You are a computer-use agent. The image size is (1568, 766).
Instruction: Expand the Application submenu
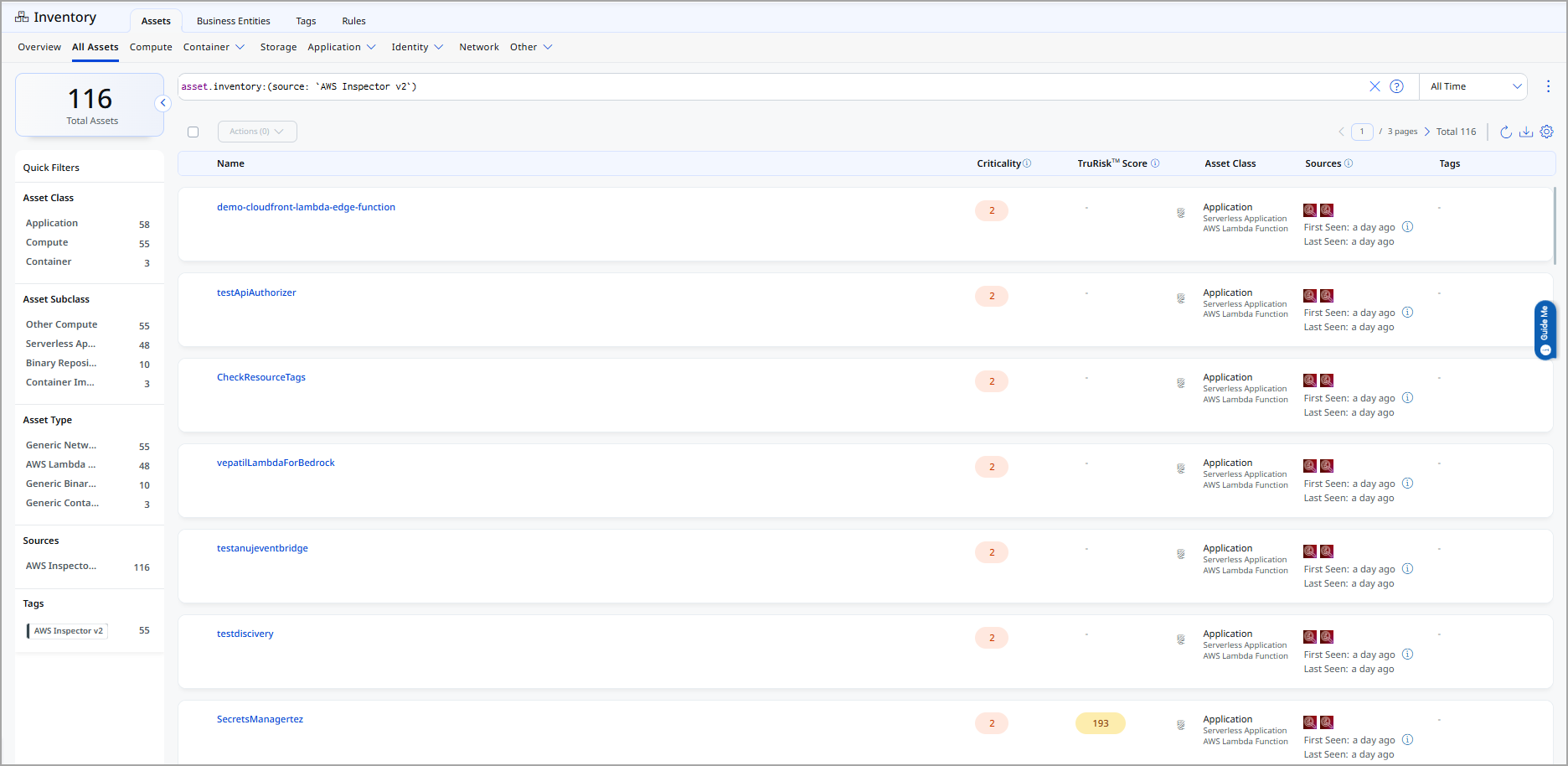click(342, 47)
